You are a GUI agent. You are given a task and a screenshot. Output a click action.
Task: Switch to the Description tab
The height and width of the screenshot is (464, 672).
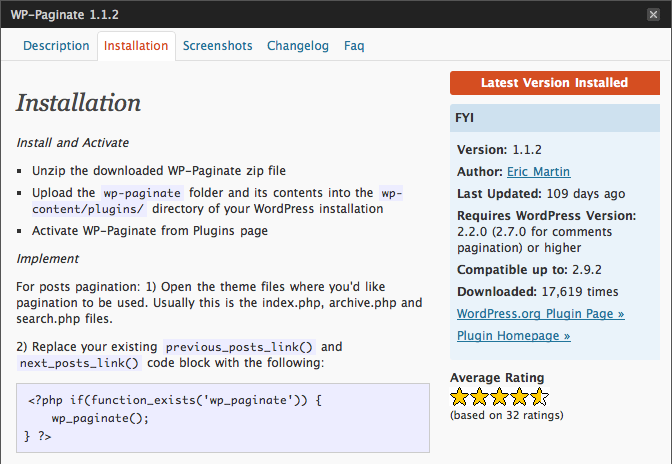pyautogui.click(x=56, y=46)
